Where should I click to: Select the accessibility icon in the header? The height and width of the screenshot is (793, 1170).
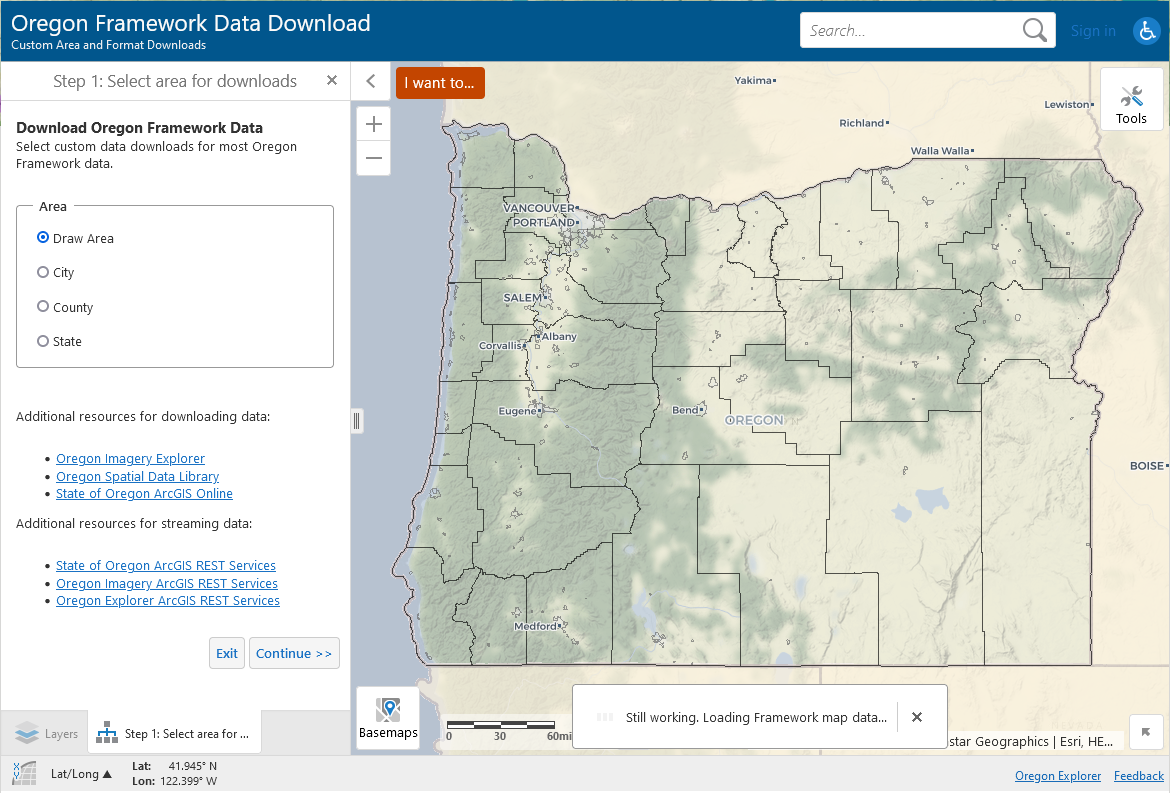1147,31
